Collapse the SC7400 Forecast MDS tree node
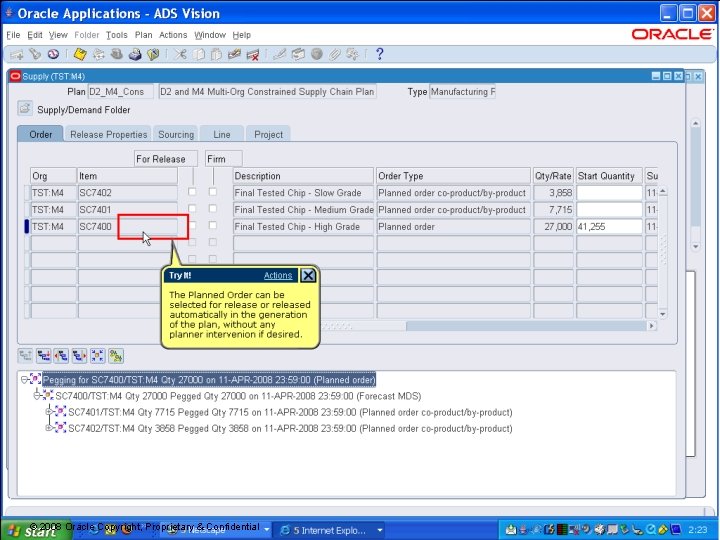This screenshot has height=540, width=720. [x=37, y=395]
